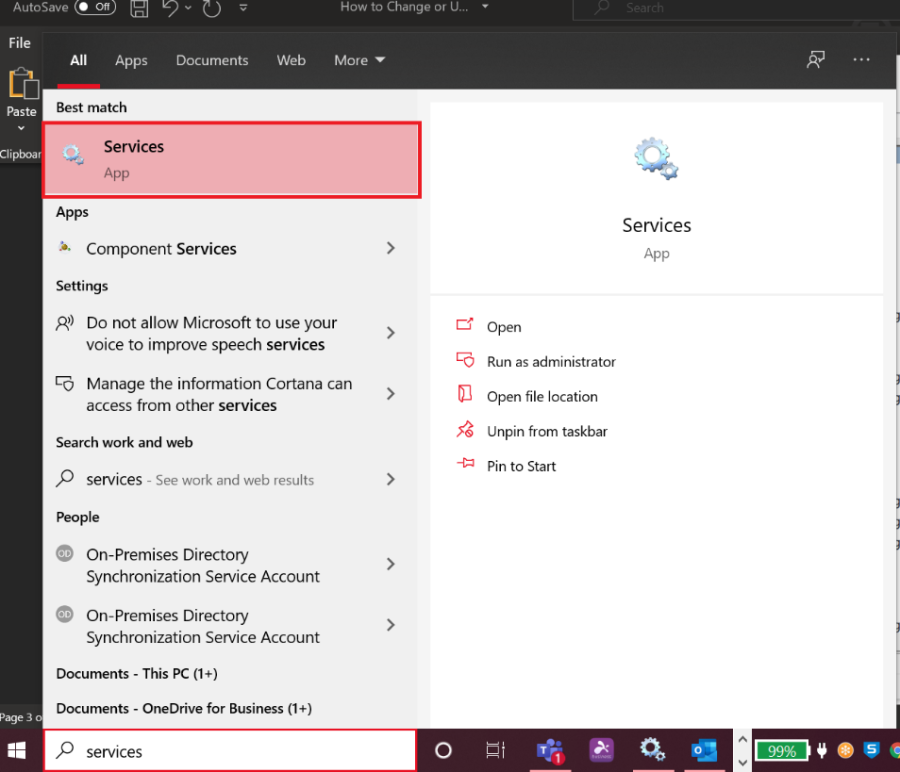Click the Word Search field in title bar
The width and height of the screenshot is (900, 772).
point(735,8)
